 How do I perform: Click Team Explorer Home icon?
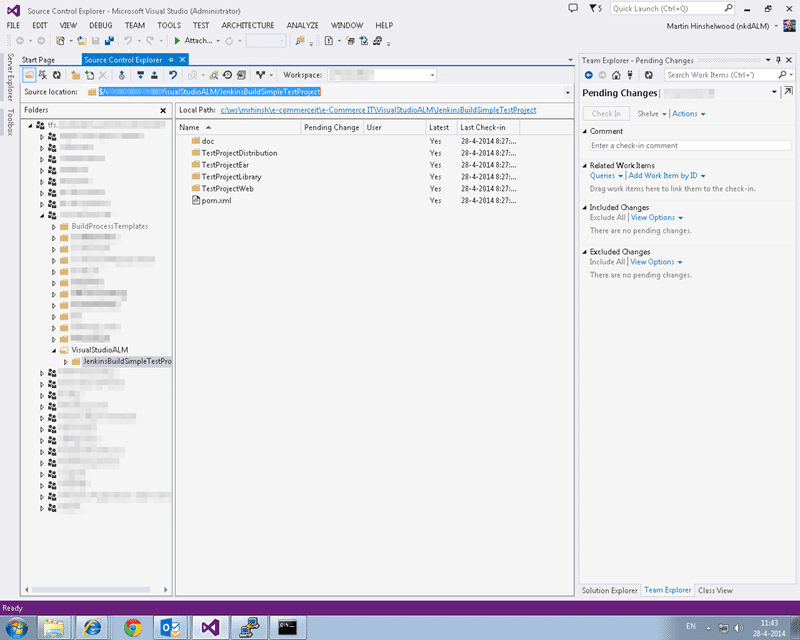616,75
